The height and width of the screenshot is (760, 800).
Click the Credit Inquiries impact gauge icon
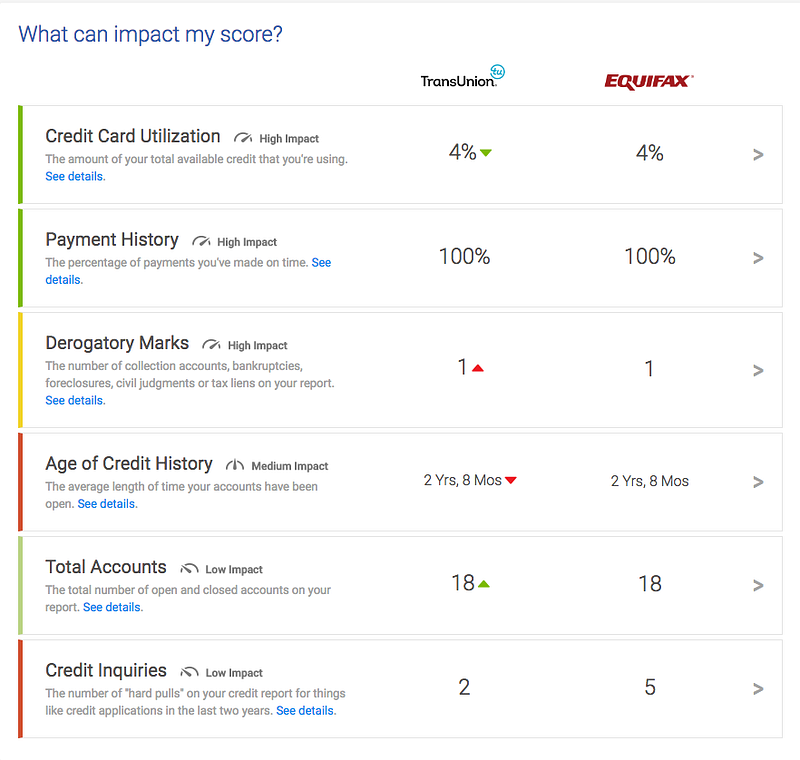(x=190, y=672)
